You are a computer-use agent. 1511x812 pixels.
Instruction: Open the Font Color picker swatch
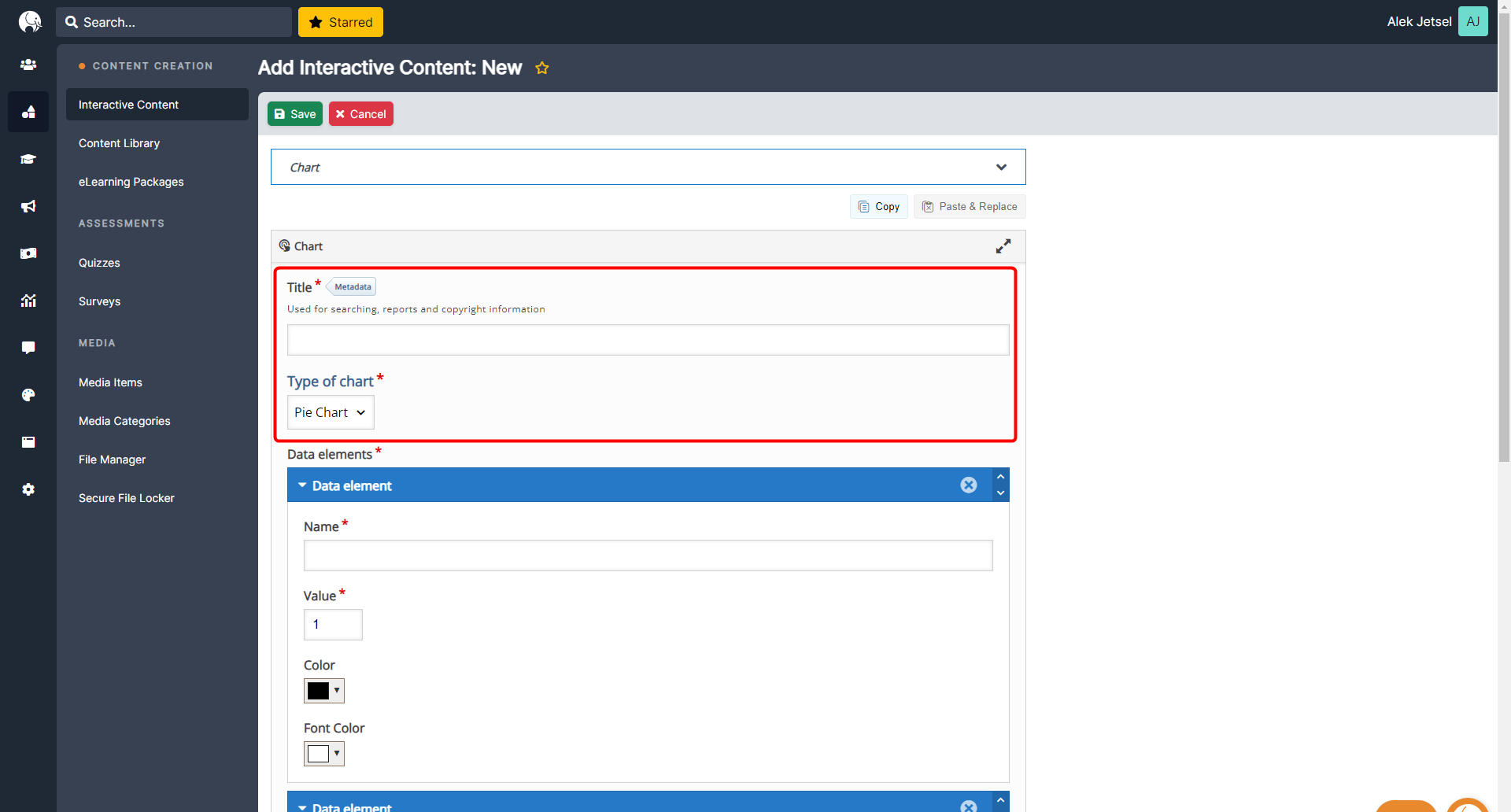click(324, 754)
